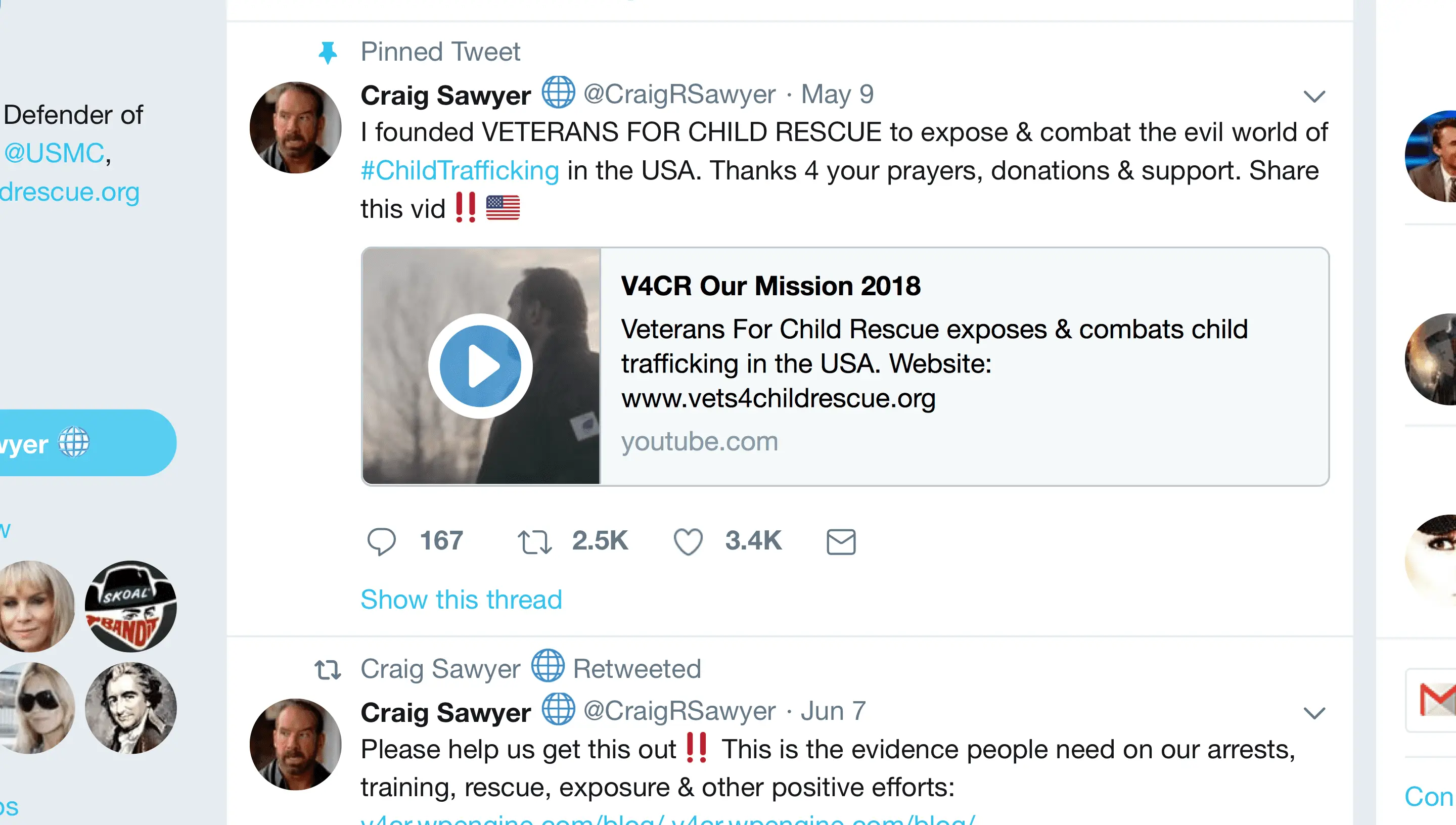
Task: Expand the Jun 7 tweet options chevron
Action: [x=1314, y=712]
